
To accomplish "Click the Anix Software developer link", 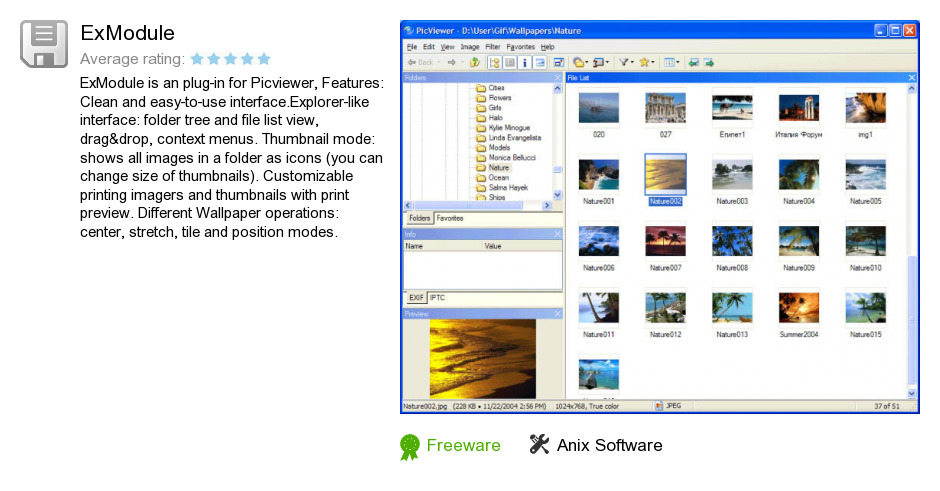I will click(596, 445).
